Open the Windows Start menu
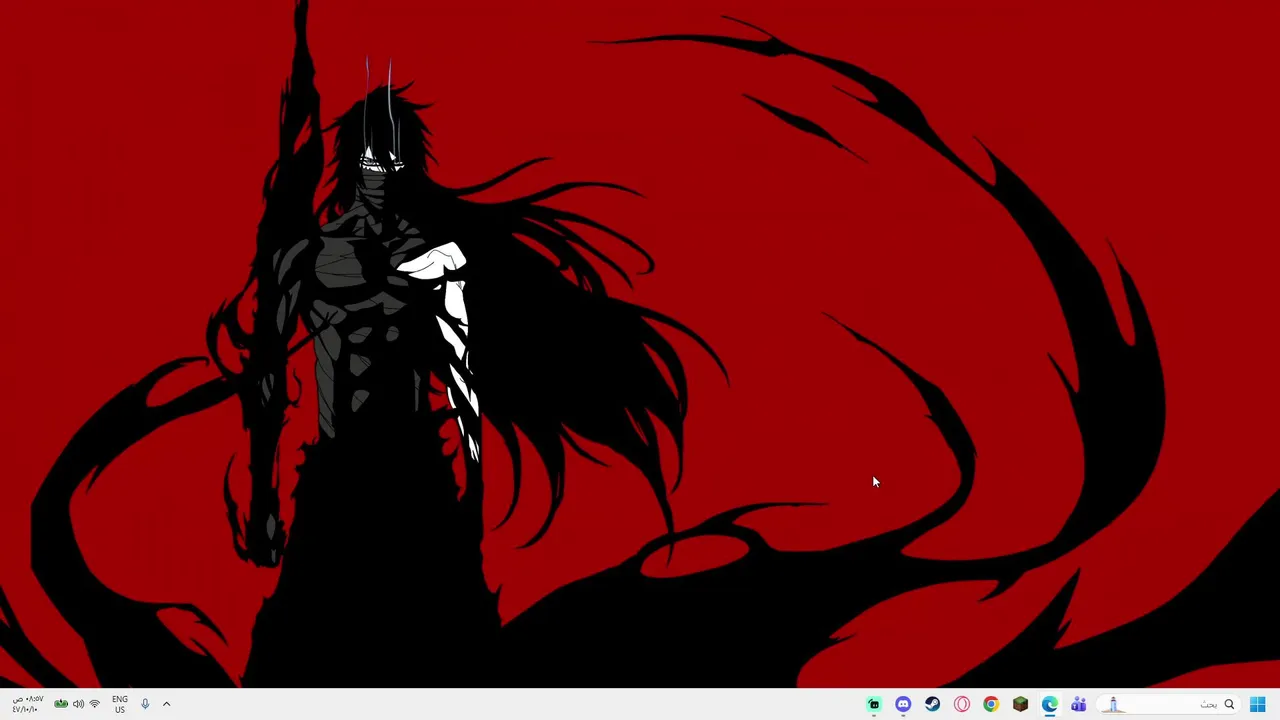 click(x=1257, y=704)
